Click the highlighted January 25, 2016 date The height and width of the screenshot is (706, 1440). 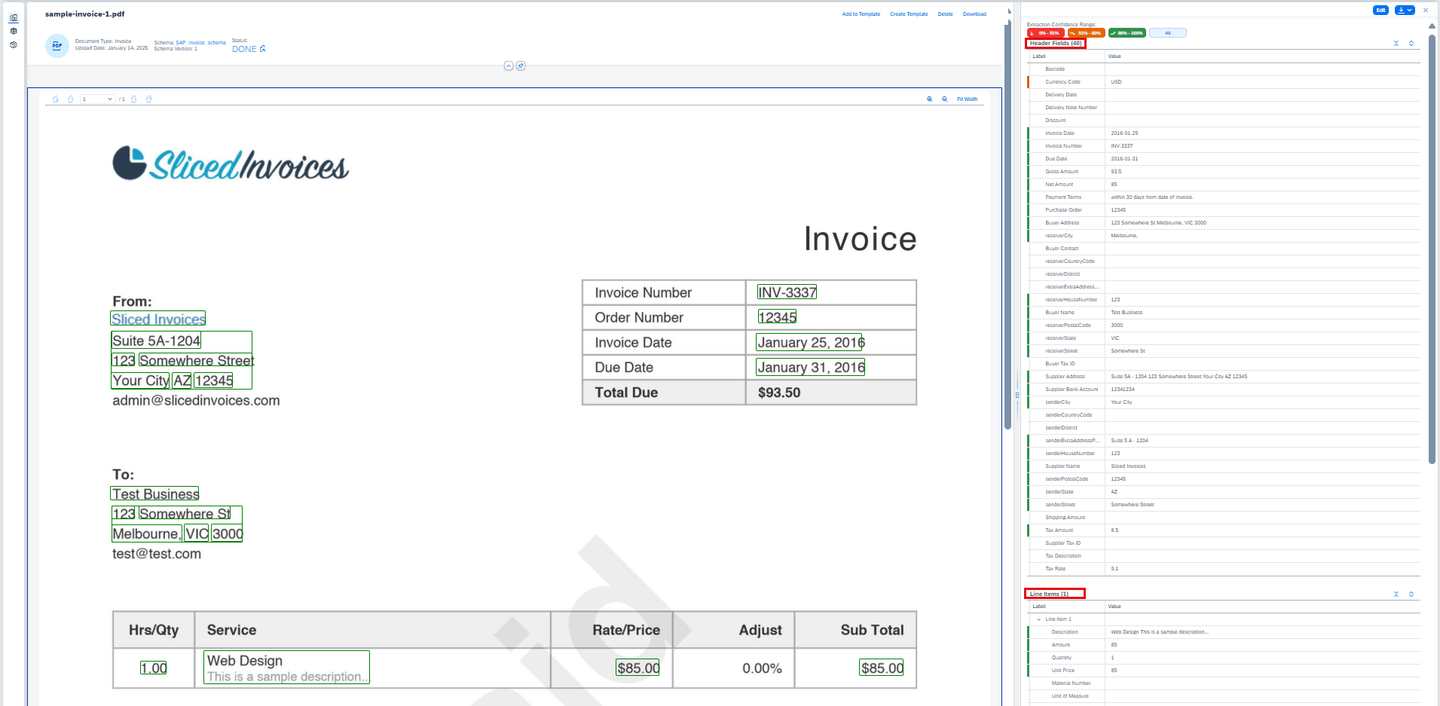[809, 342]
